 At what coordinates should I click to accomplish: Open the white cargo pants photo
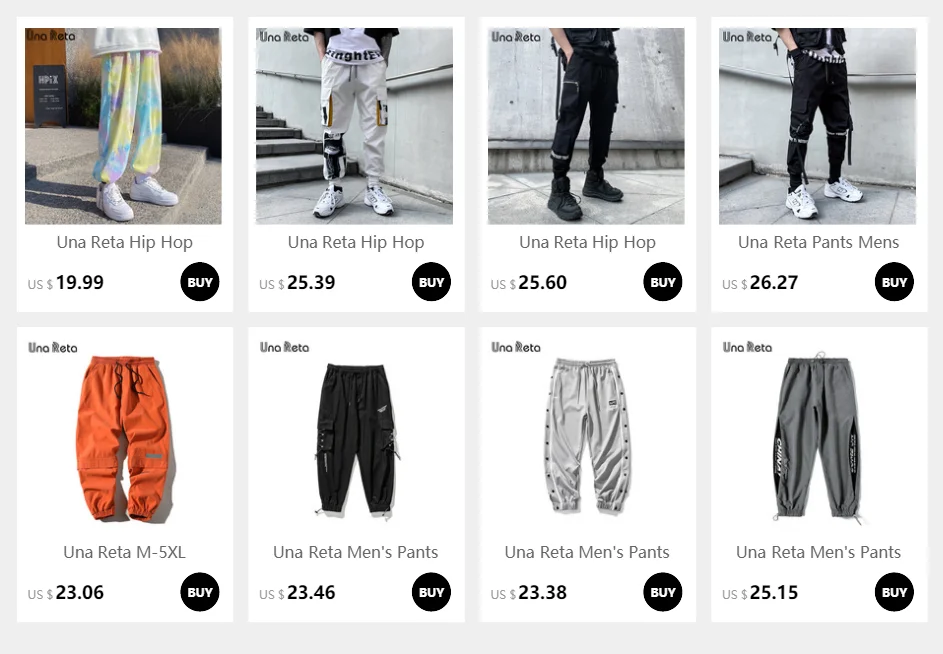354,126
